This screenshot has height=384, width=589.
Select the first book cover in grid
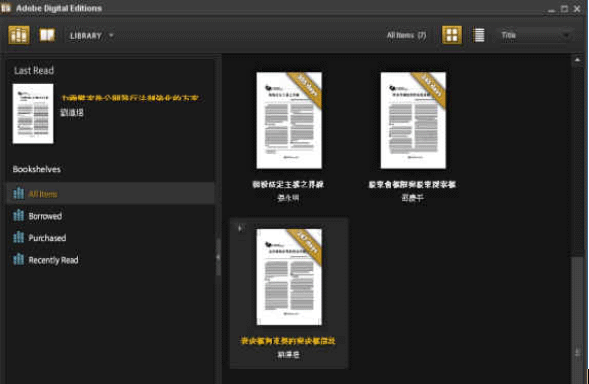pyautogui.click(x=289, y=120)
